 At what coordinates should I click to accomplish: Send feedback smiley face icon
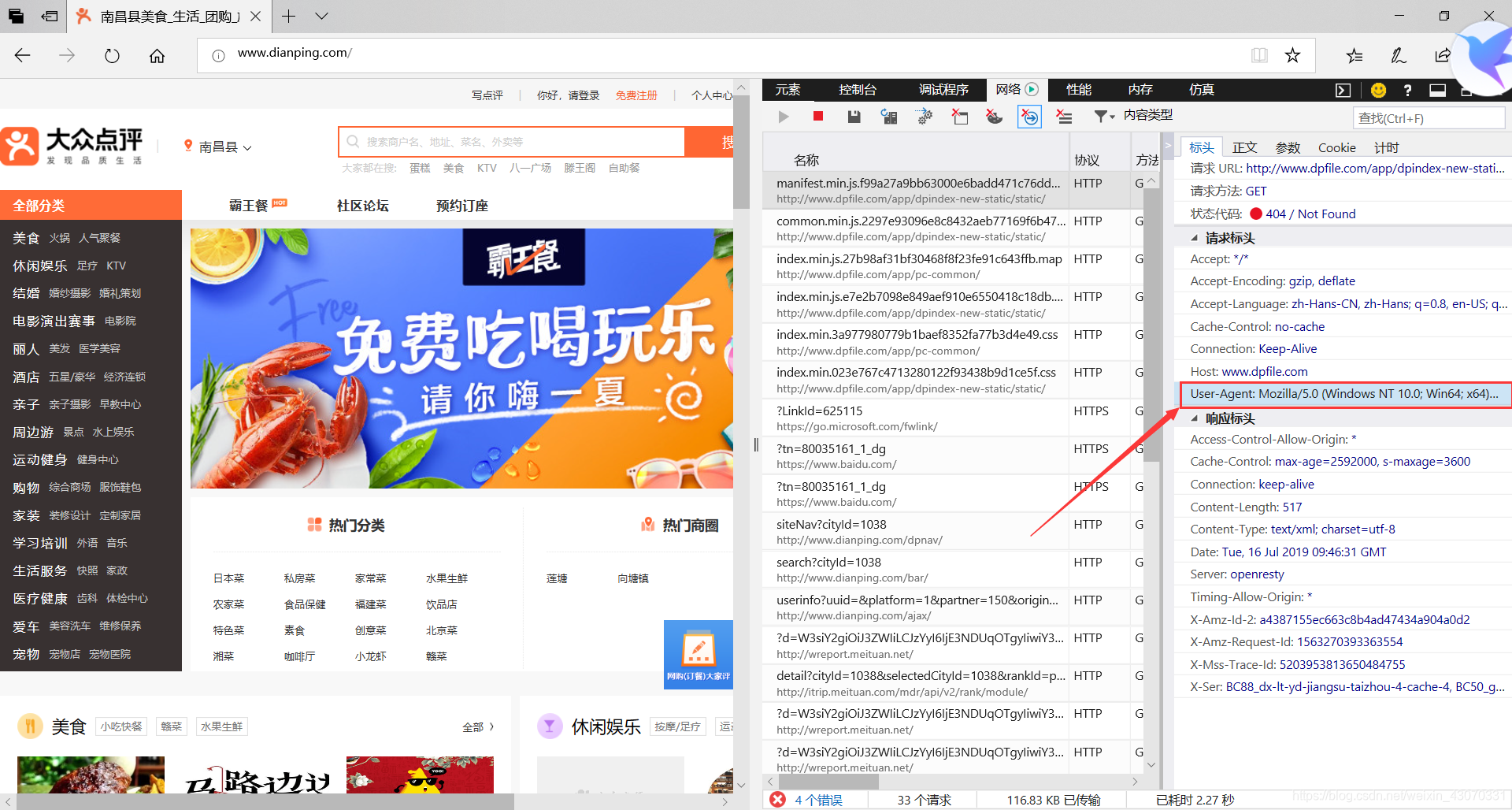1378,90
